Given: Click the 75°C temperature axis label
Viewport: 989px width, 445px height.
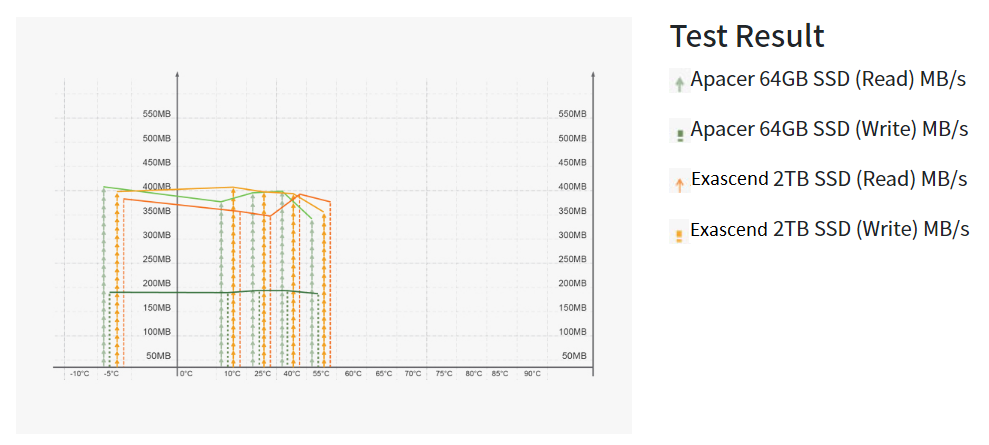Looking at the screenshot, I should point(444,374).
